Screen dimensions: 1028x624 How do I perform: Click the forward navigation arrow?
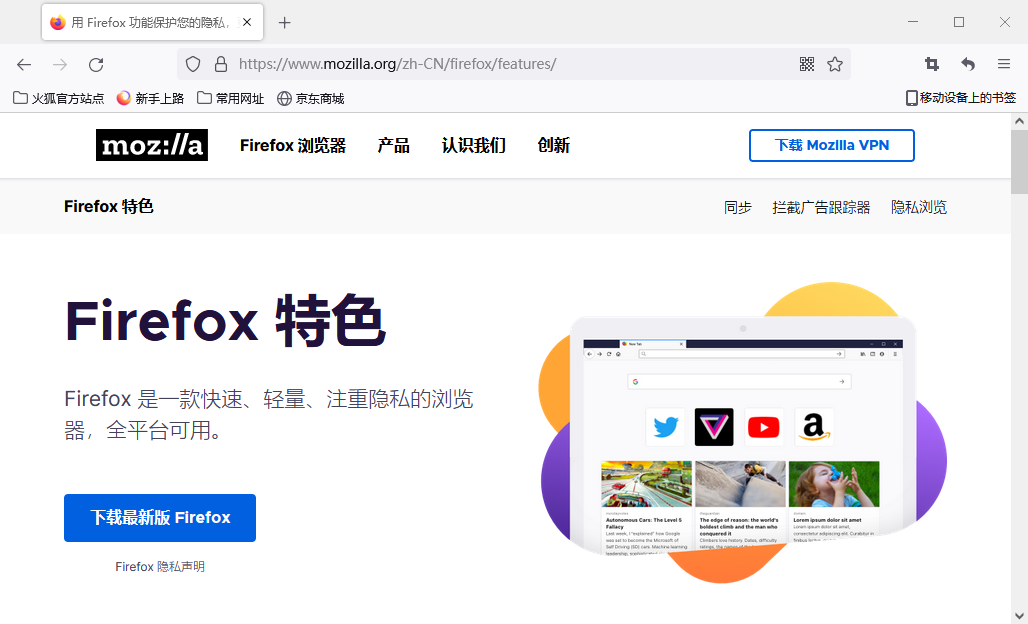click(60, 64)
